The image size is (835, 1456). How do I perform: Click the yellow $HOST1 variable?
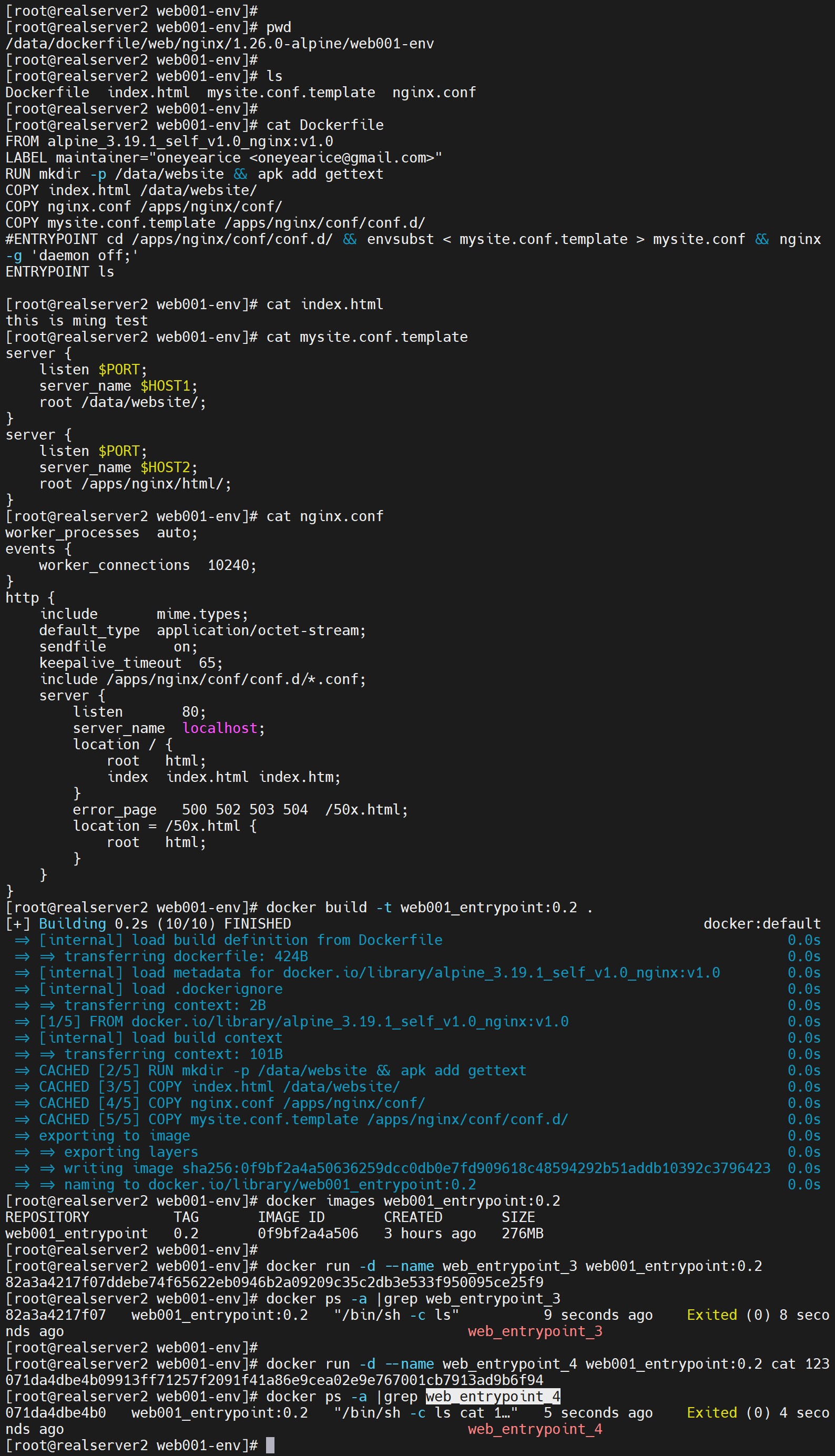[165, 385]
